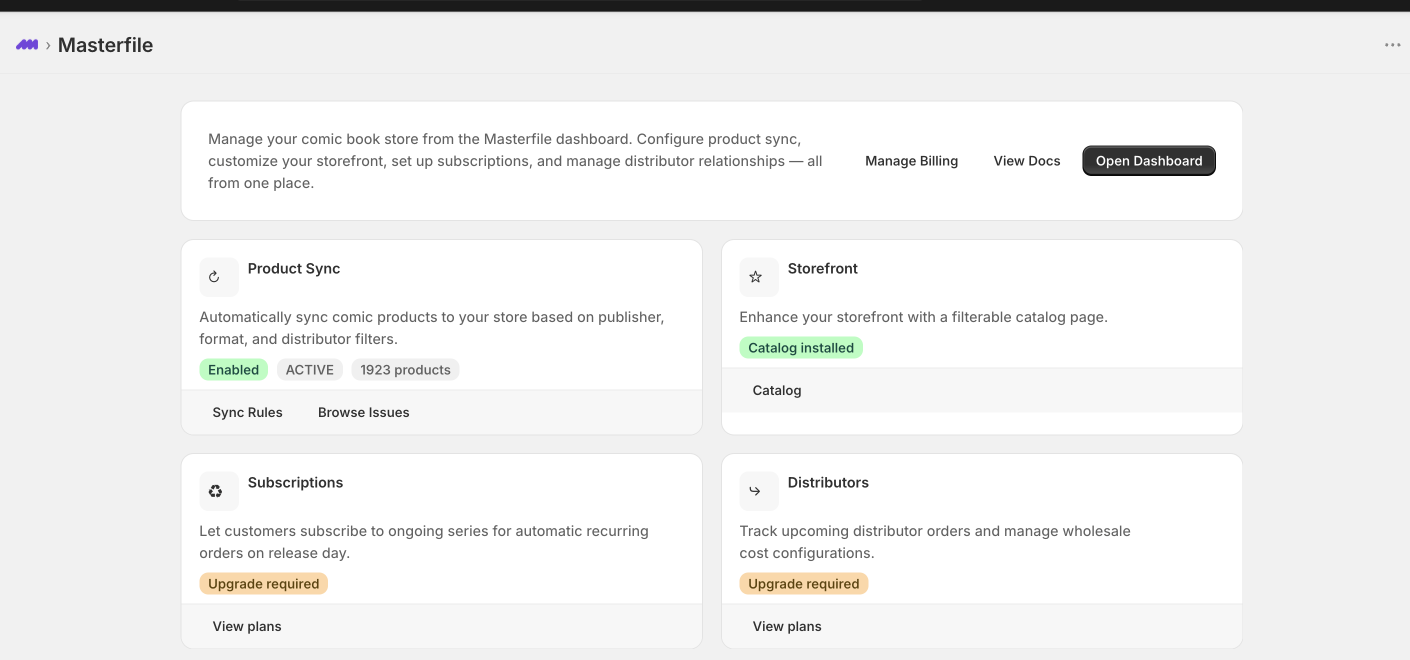Go to Sync Rules
Screen dimensions: 1410x660
coord(248,412)
